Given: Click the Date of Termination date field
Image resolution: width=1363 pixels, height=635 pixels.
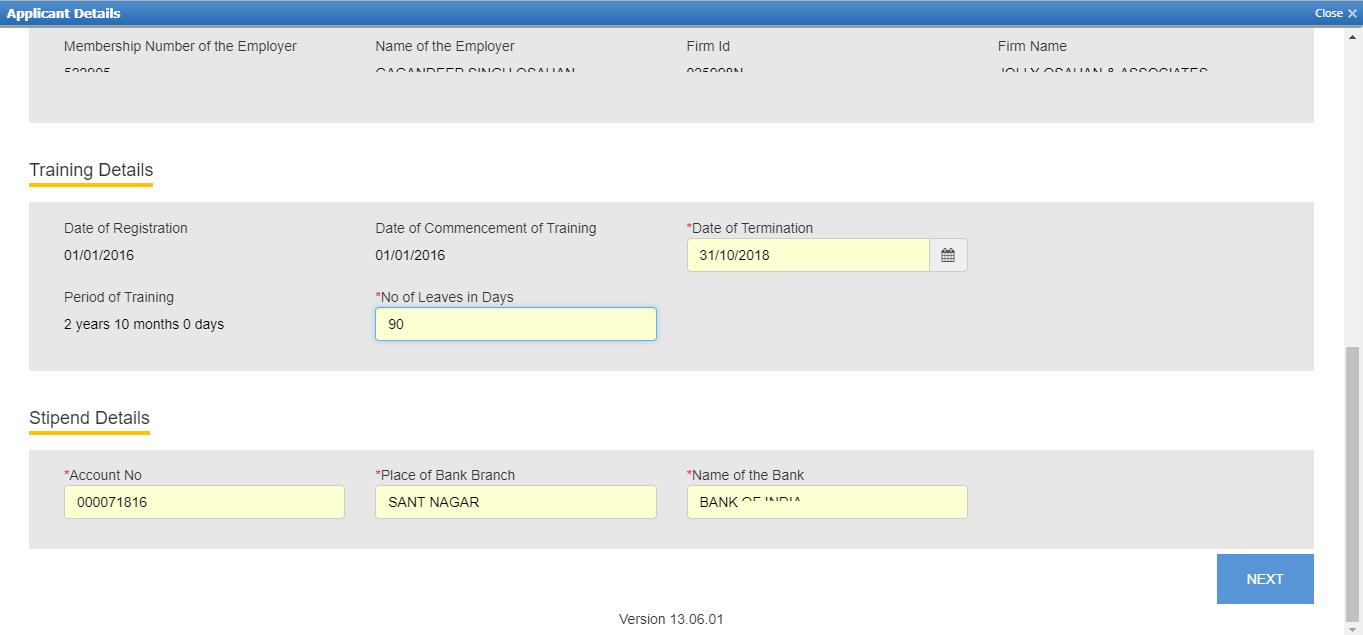Looking at the screenshot, I should (808, 255).
